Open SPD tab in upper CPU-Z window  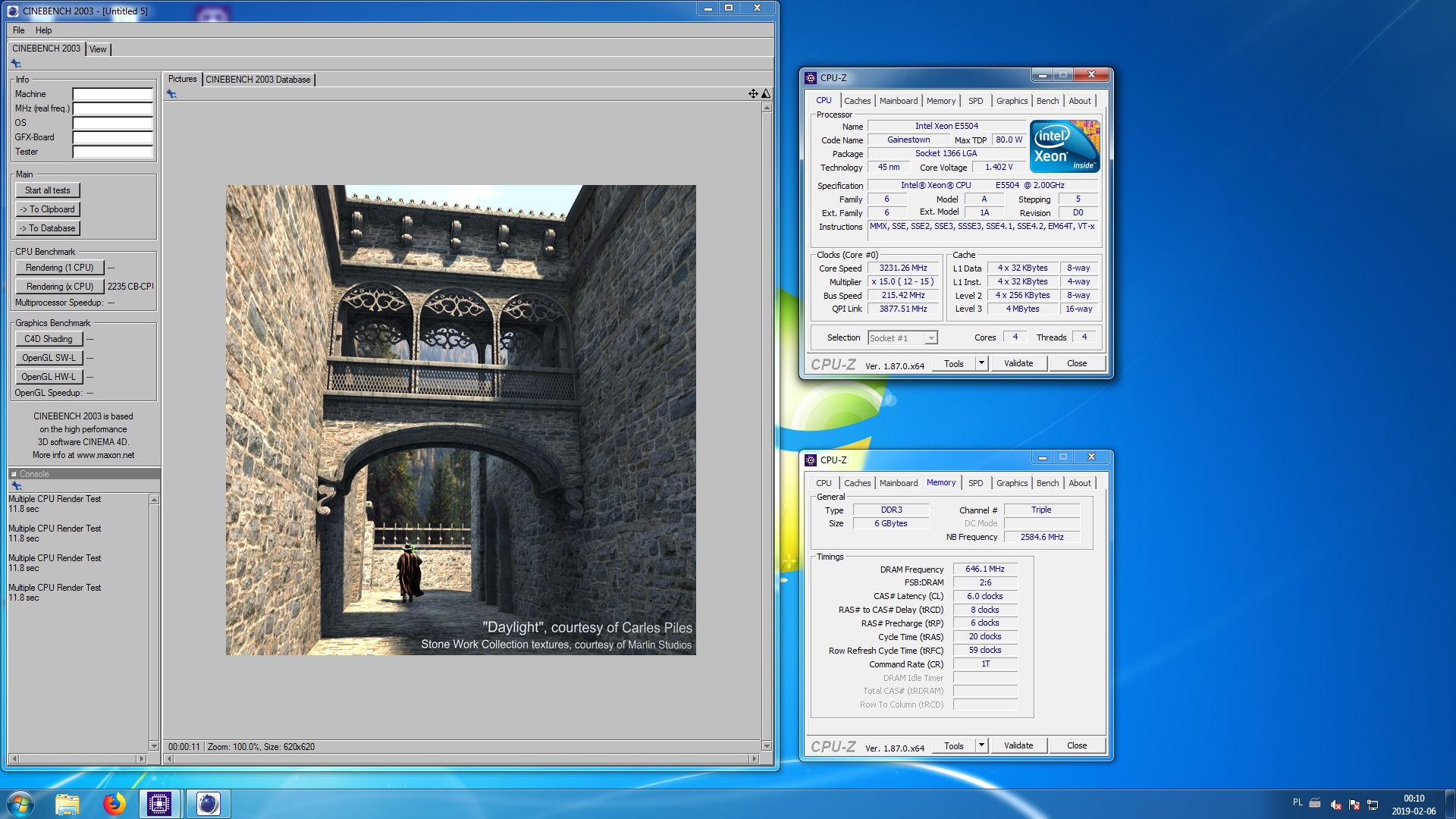[976, 101]
